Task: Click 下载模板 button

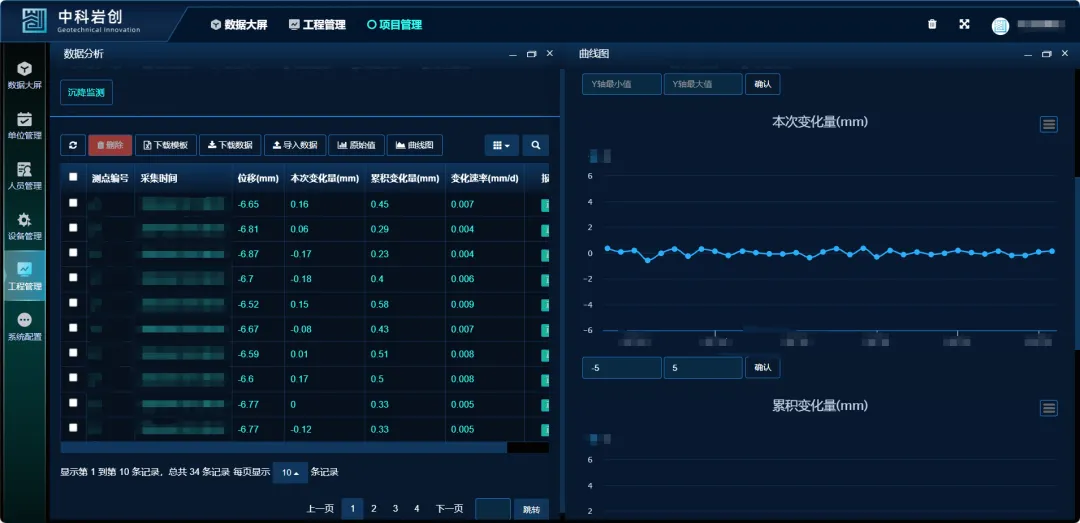Action: [x=166, y=145]
